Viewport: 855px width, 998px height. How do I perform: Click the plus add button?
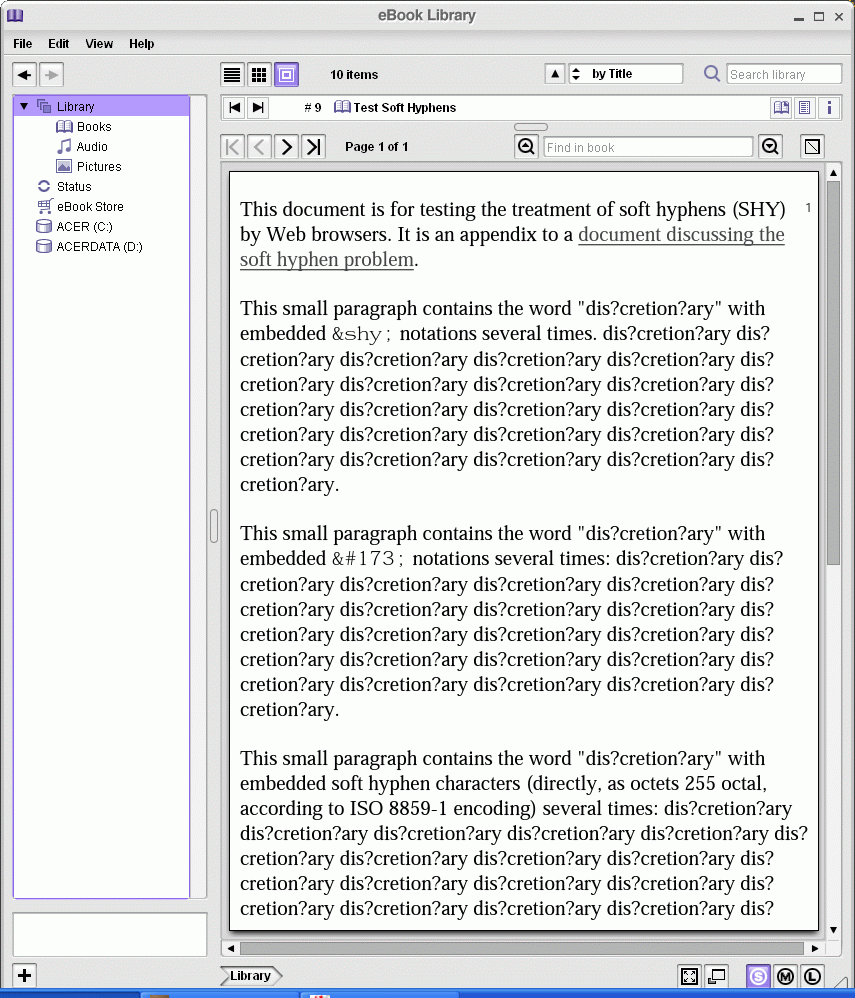(x=24, y=975)
